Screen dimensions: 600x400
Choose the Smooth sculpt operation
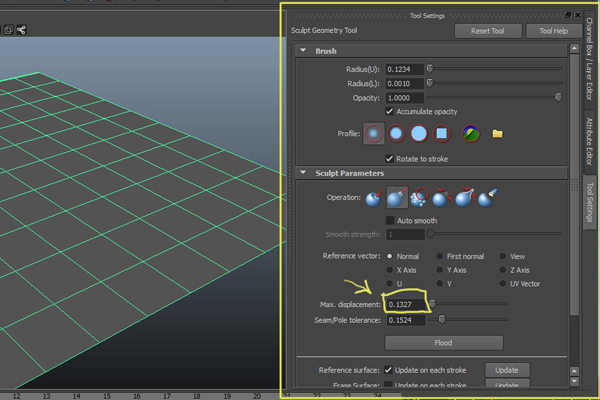(419, 198)
